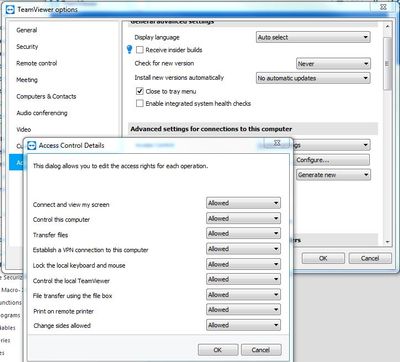400x362 pixels.
Task: Click the TeamViewer logo in options title bar
Action: tap(10, 10)
